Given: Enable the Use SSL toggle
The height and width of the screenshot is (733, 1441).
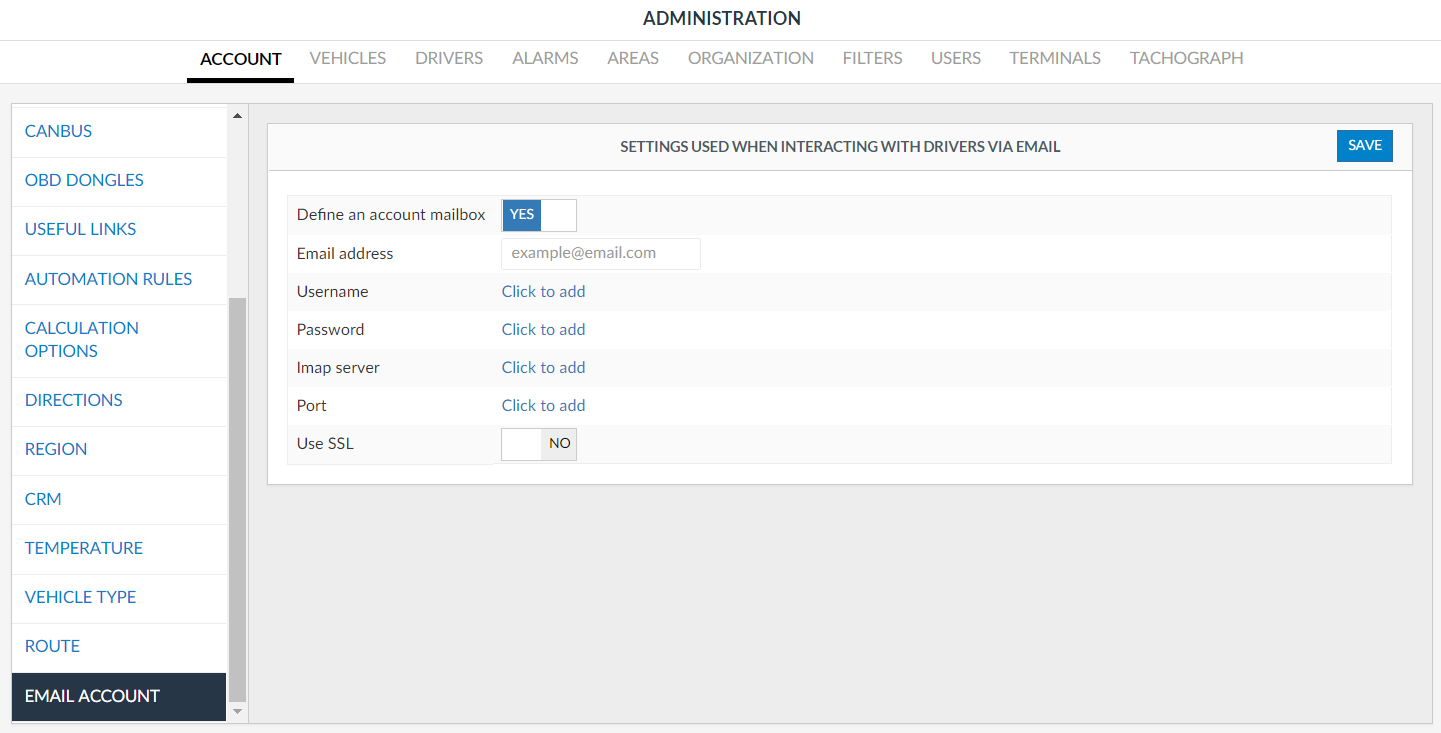Looking at the screenshot, I should coord(539,444).
